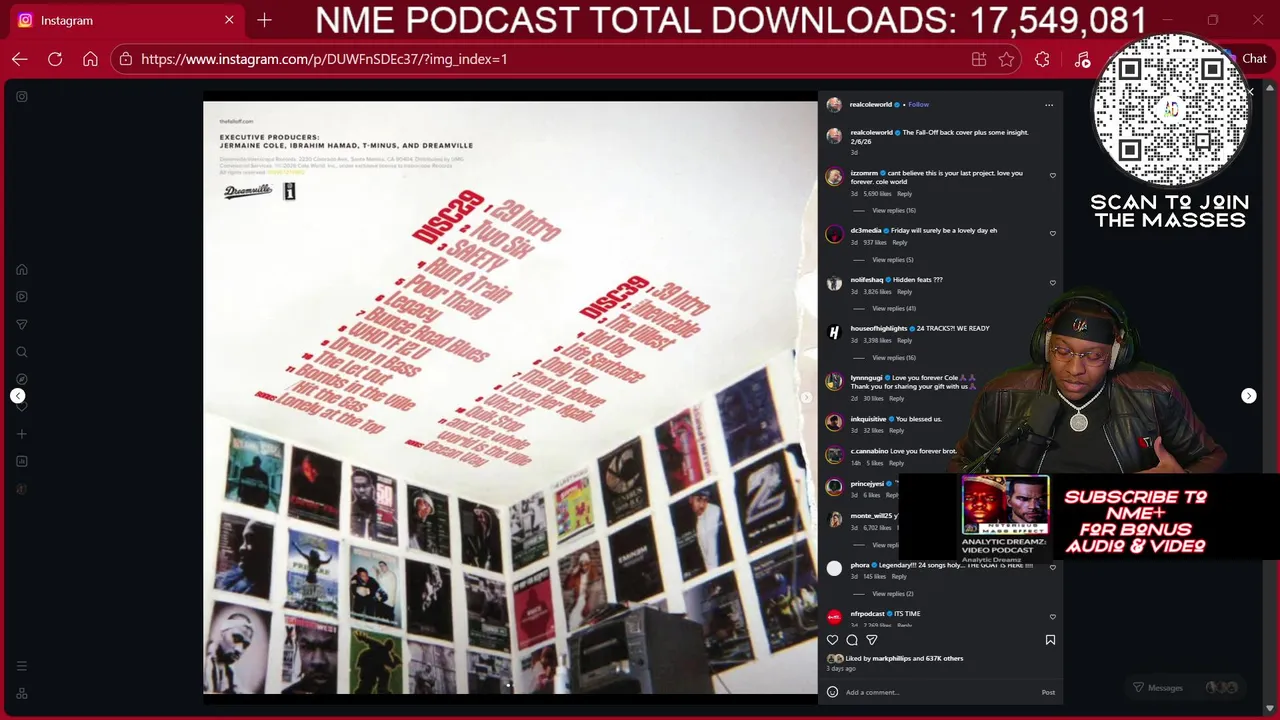This screenshot has width=1280, height=720.
Task: Reply to c.cannabino's comment
Action: point(896,463)
